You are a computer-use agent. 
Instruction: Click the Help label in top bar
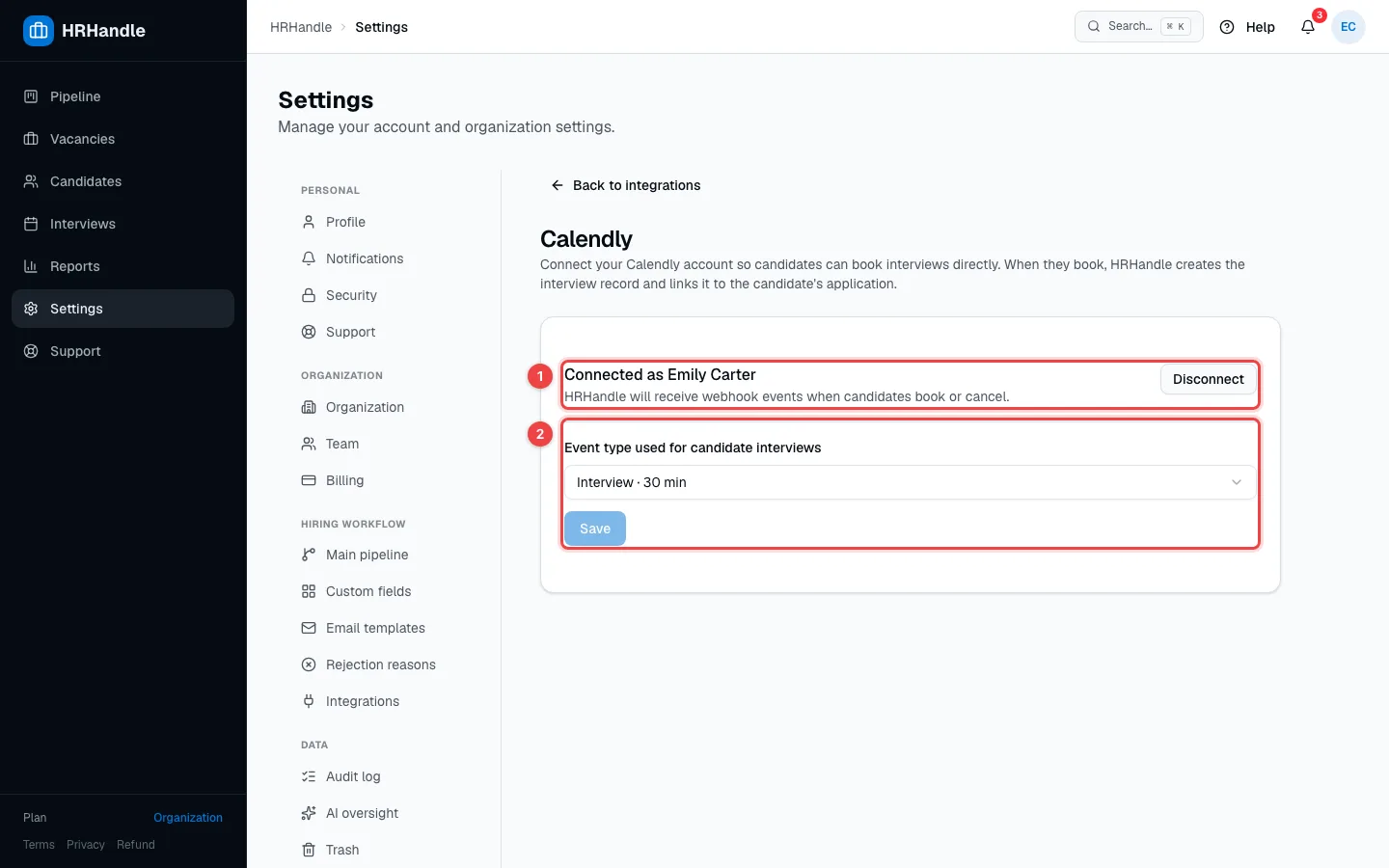pyautogui.click(x=1261, y=27)
